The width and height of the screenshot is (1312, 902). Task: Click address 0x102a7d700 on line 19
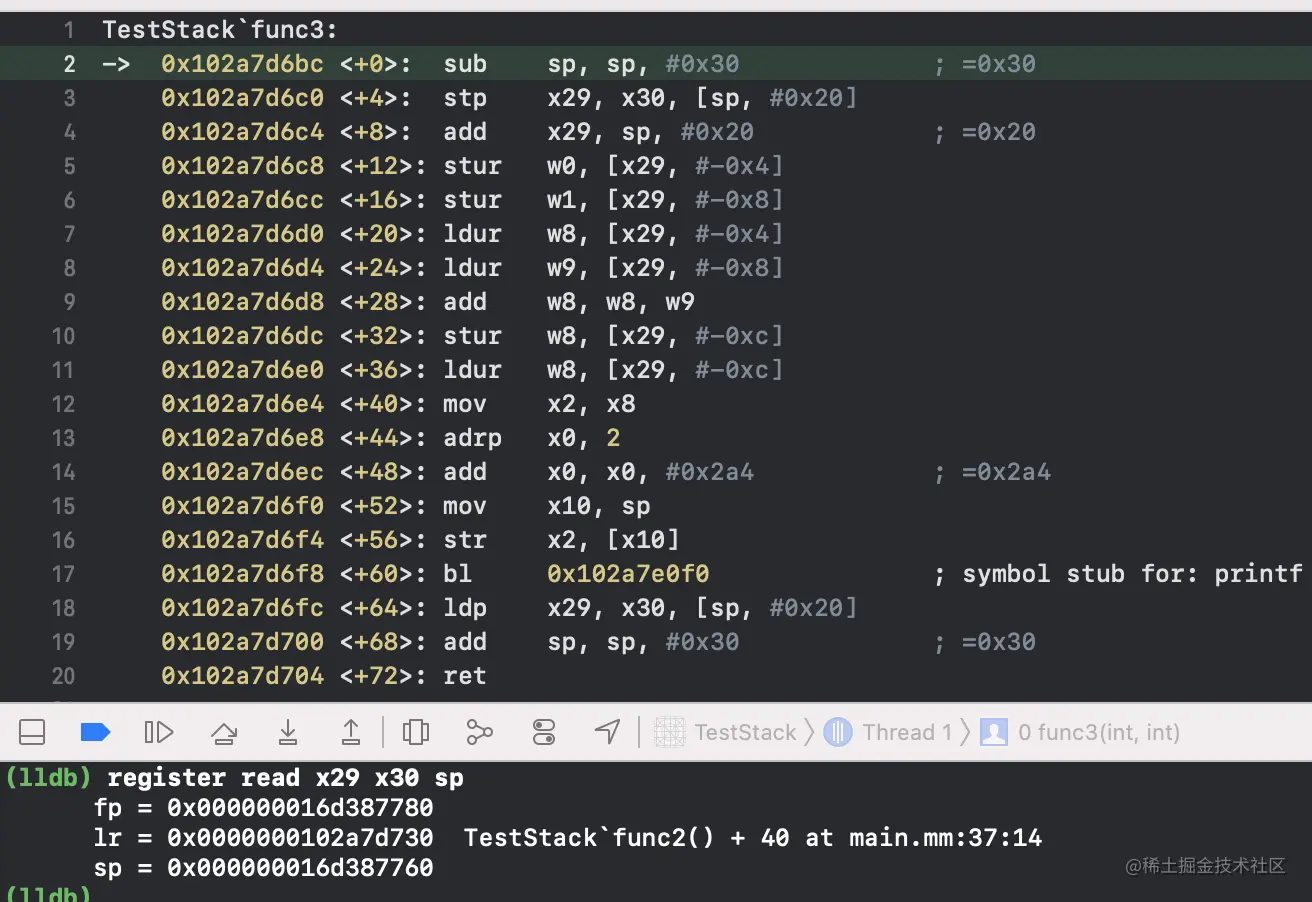[242, 642]
